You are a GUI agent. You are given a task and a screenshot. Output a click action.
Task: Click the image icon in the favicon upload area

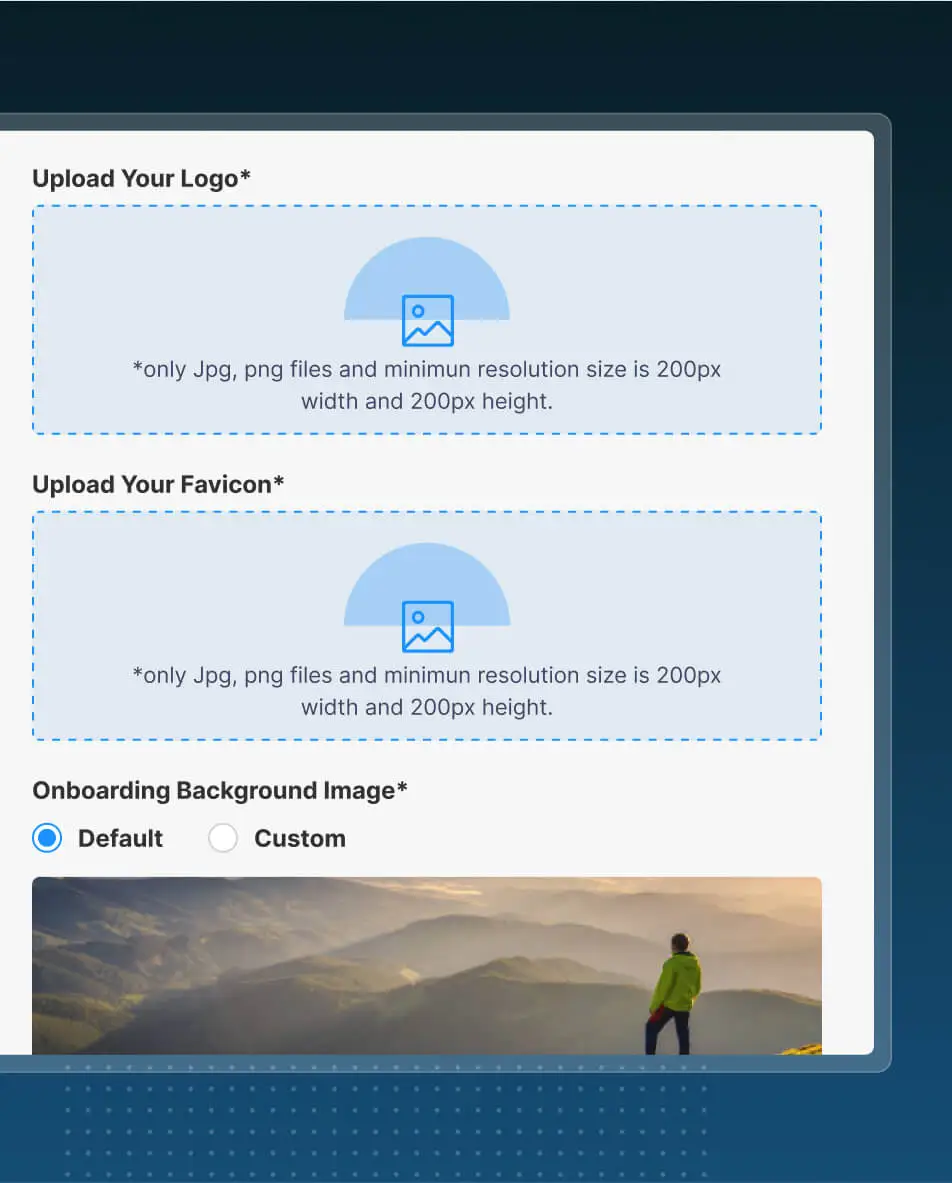428,626
